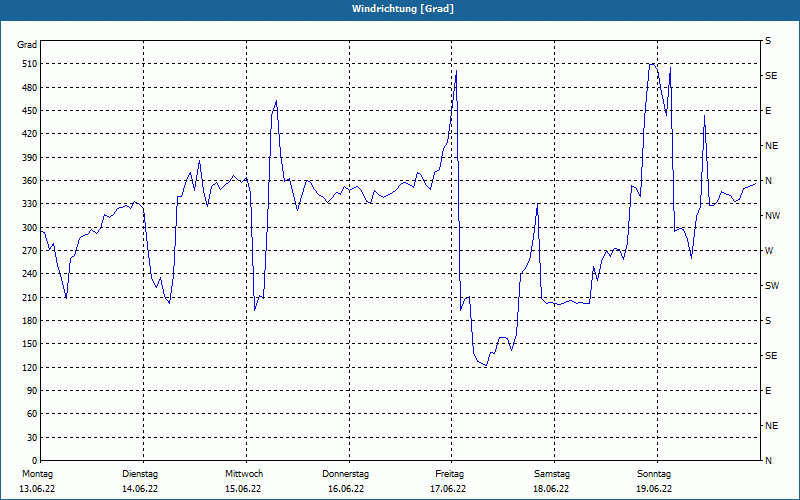The height and width of the screenshot is (500, 800).
Task: Select the y-axis value "120"
Action: 30,367
